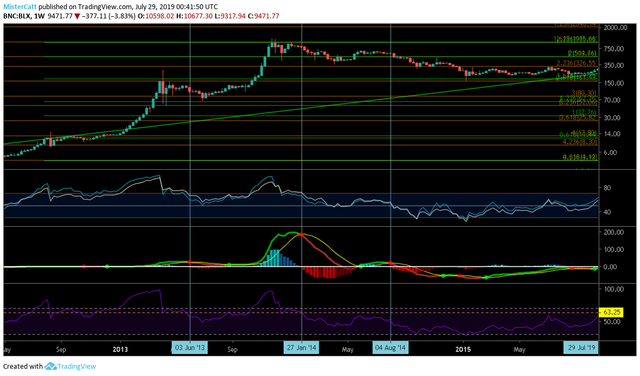Screen dimensions: 640x376
Task: Click the 70.00 price axis label
Action: (x=612, y=100)
